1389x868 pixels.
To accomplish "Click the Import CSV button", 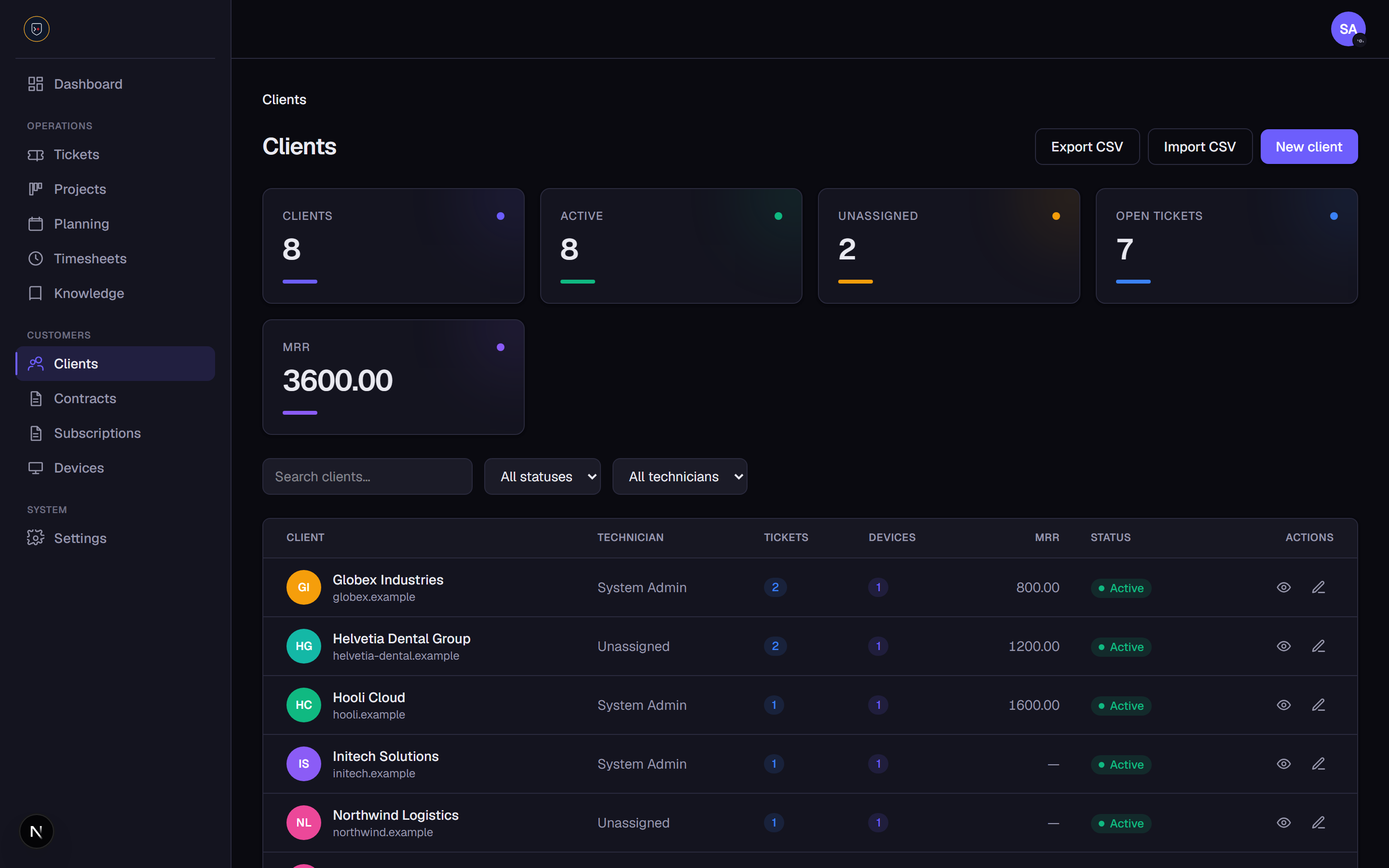I will point(1199,147).
